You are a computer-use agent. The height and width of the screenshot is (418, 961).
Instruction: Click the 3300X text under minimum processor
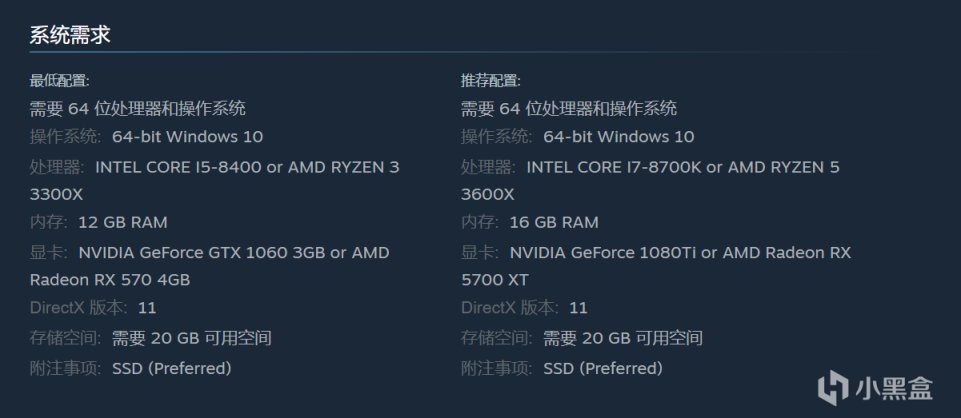click(x=56, y=194)
